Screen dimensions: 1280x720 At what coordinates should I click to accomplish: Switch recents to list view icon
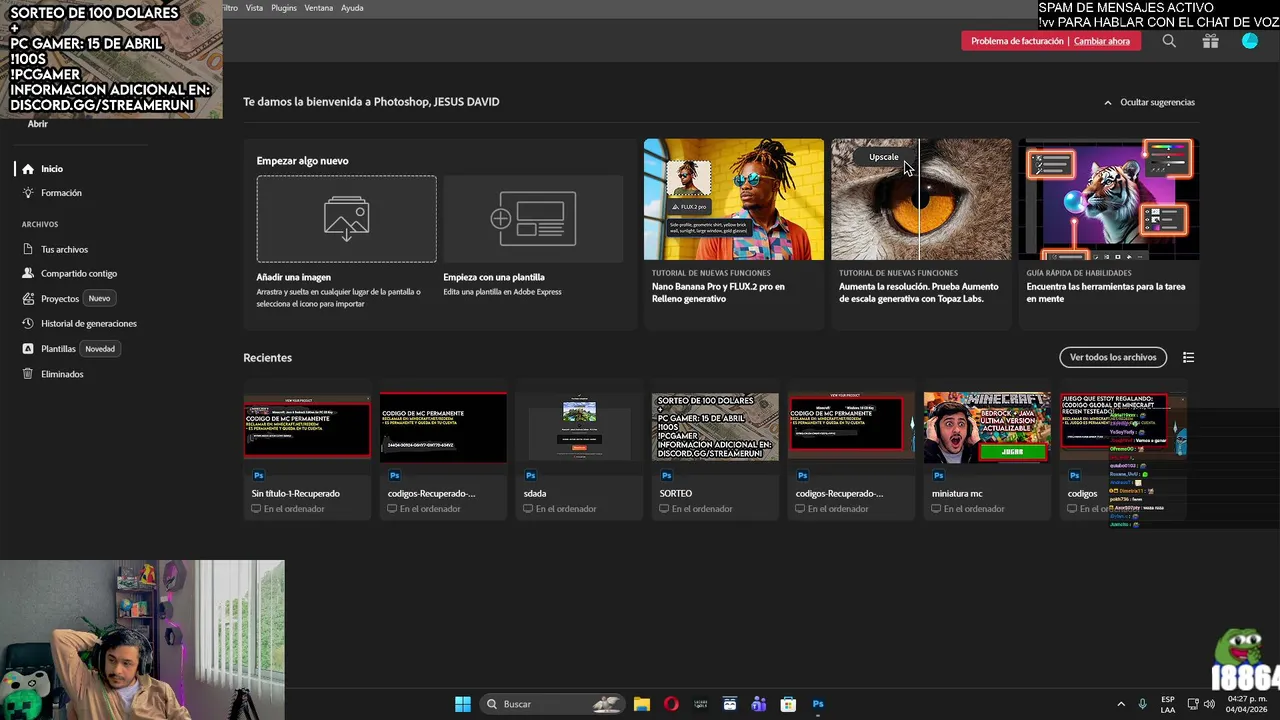point(1188,357)
